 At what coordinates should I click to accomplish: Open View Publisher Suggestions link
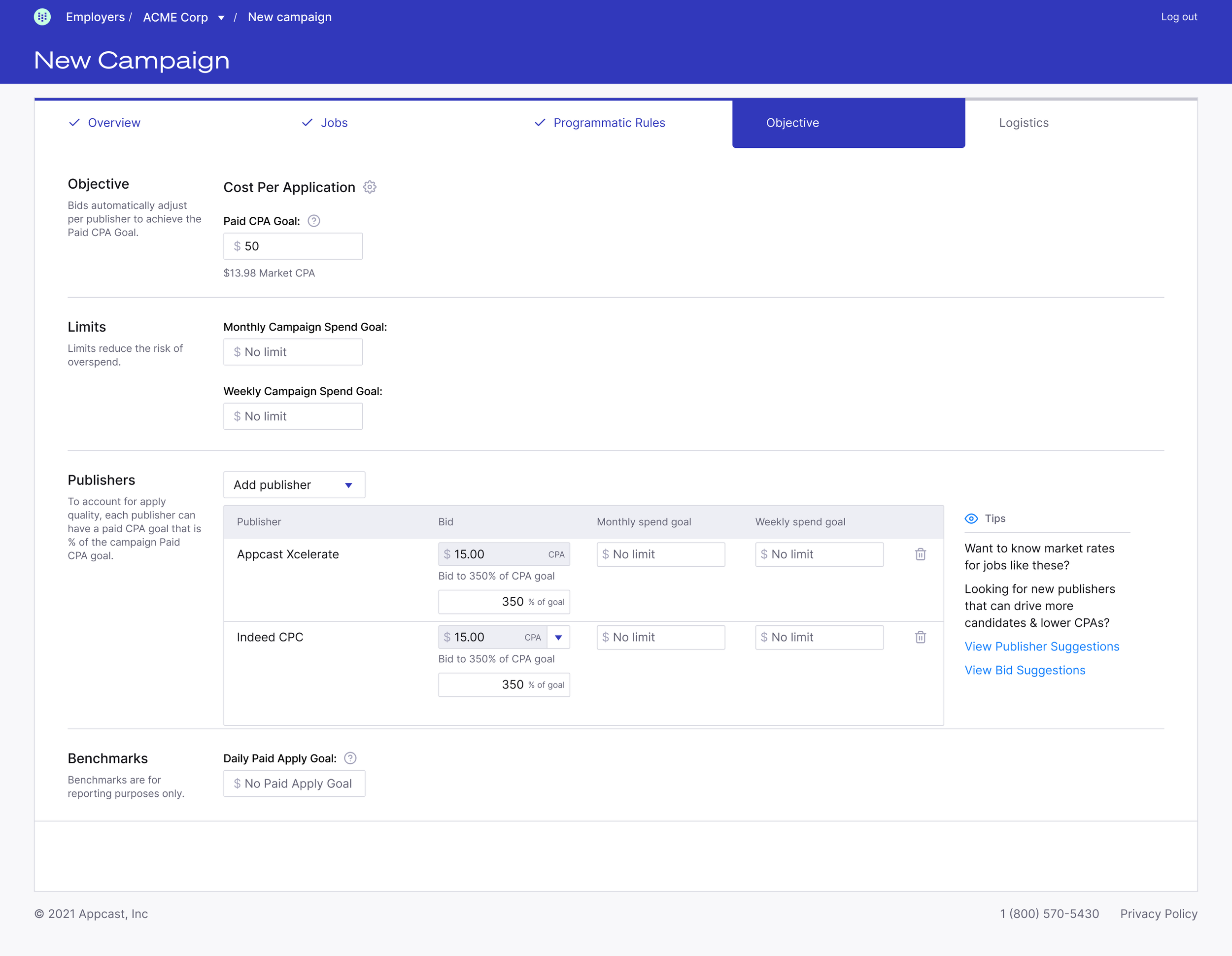tap(1041, 647)
